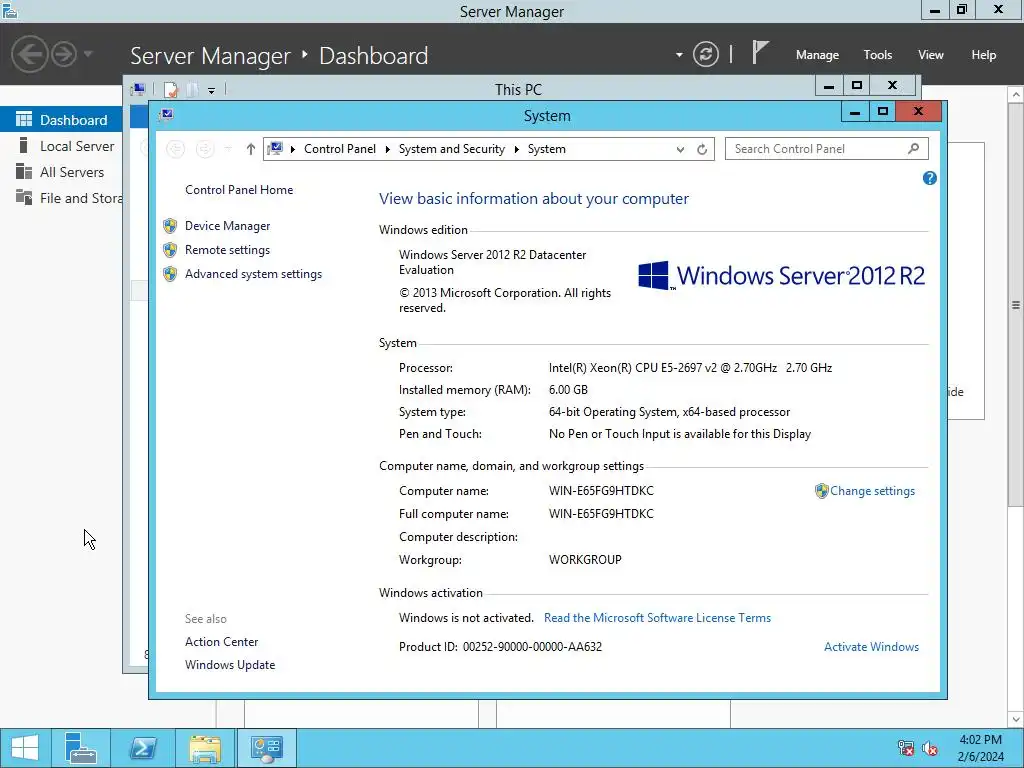Open dropdown left of Server Manager refresh icon
1024x768 pixels.
(x=679, y=55)
